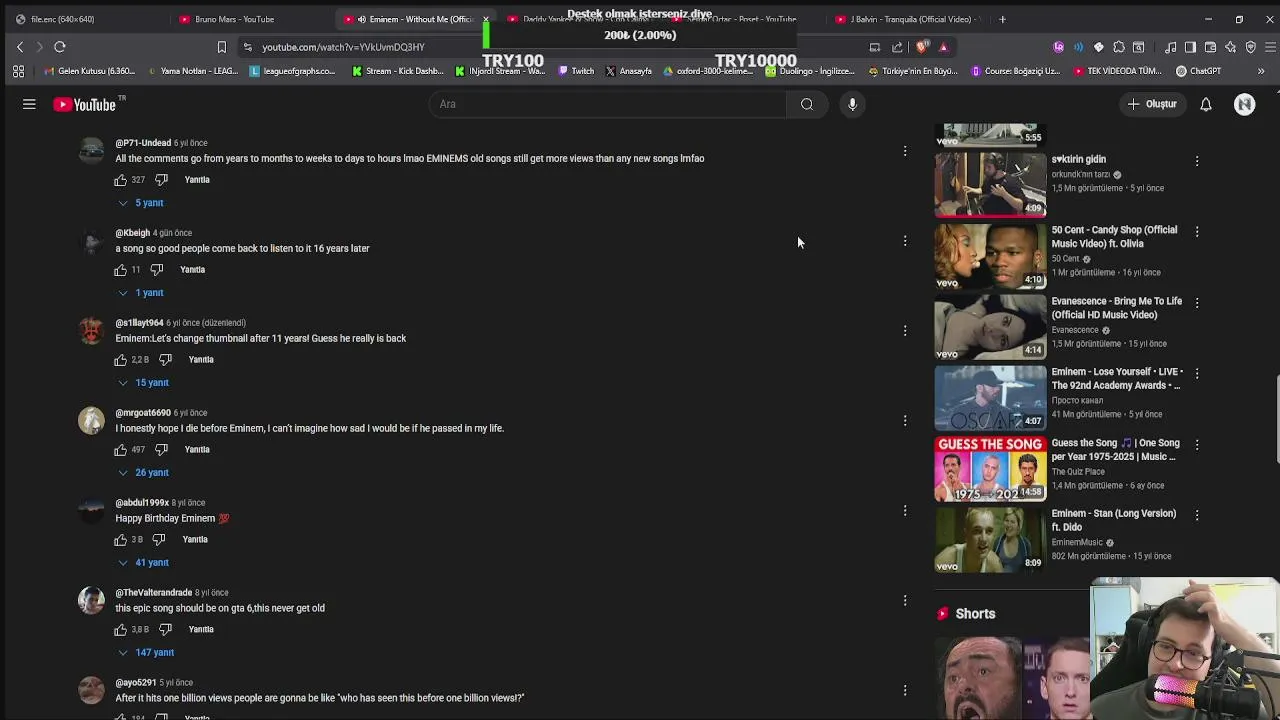Open YouTube notifications bell
This screenshot has width=1280, height=720.
coord(1206,104)
